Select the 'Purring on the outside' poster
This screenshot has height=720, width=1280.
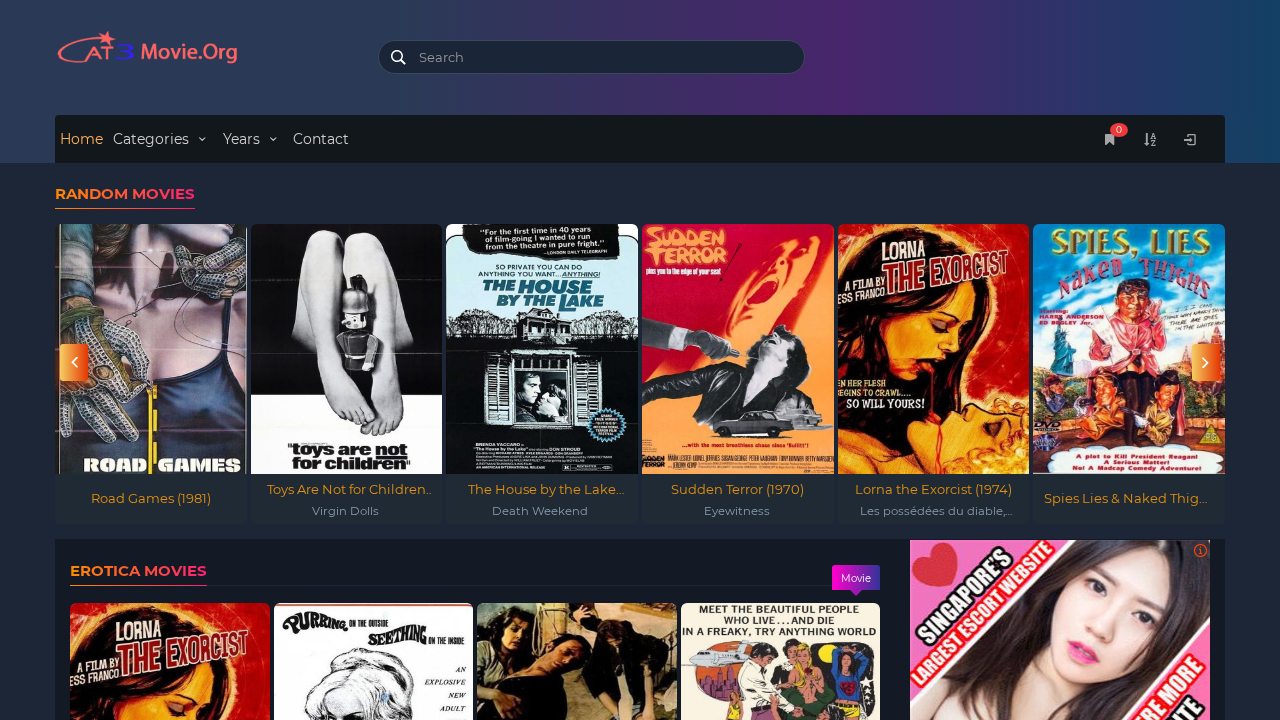pyautogui.click(x=373, y=661)
